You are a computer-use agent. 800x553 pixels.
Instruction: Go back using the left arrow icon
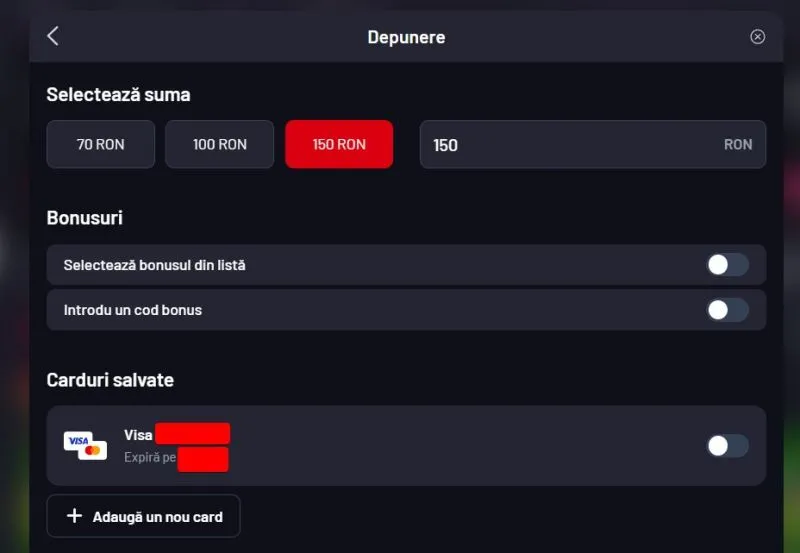click(53, 36)
